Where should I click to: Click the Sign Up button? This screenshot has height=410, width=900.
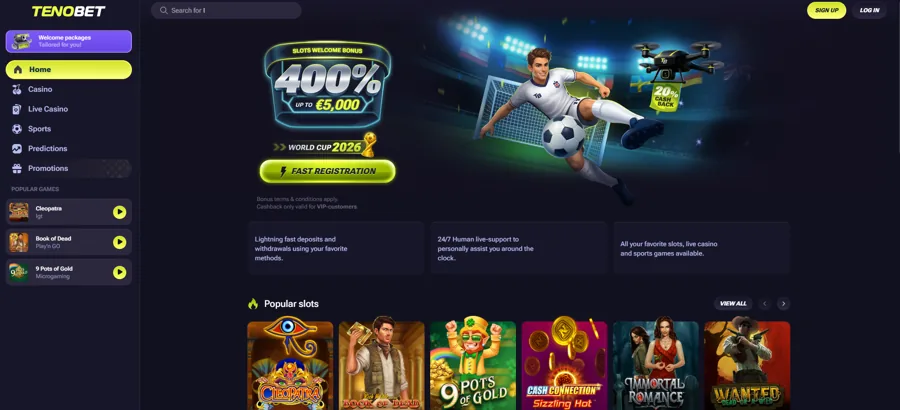tap(827, 10)
